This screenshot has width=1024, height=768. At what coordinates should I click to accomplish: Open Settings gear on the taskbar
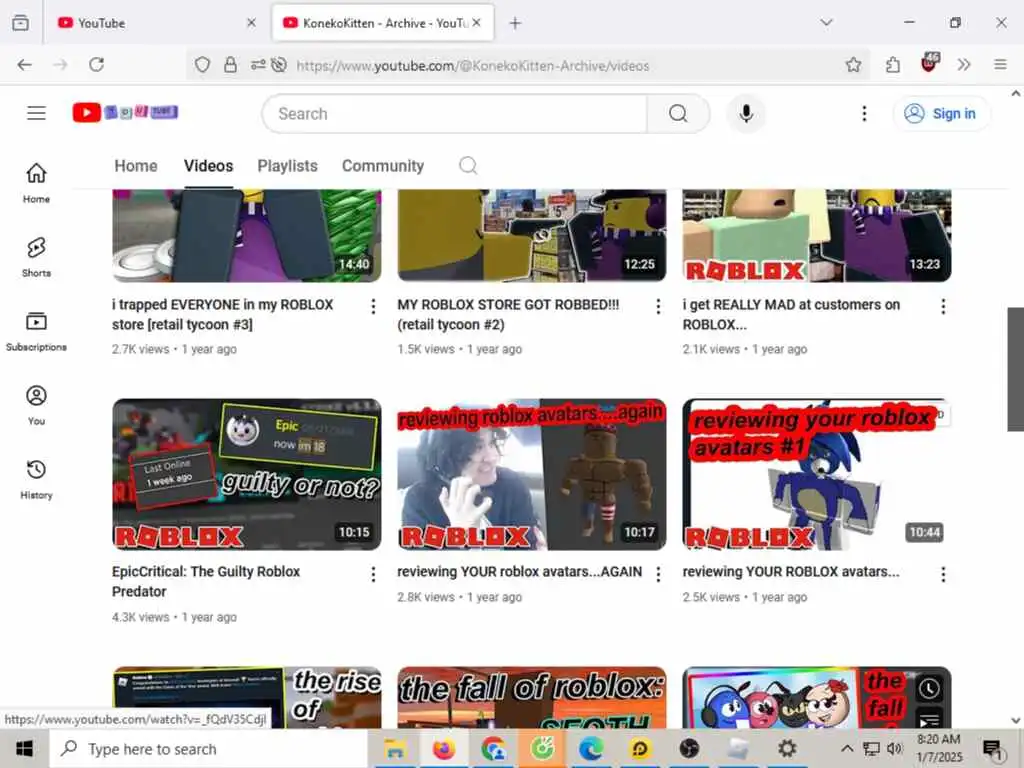pyautogui.click(x=787, y=748)
